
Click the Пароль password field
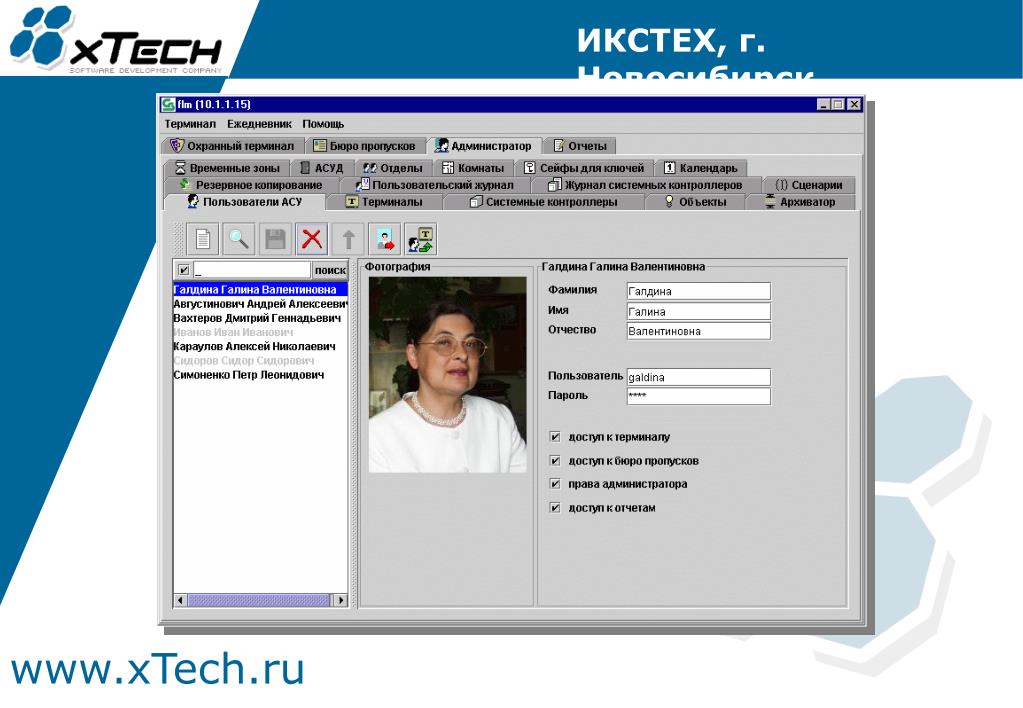(699, 396)
